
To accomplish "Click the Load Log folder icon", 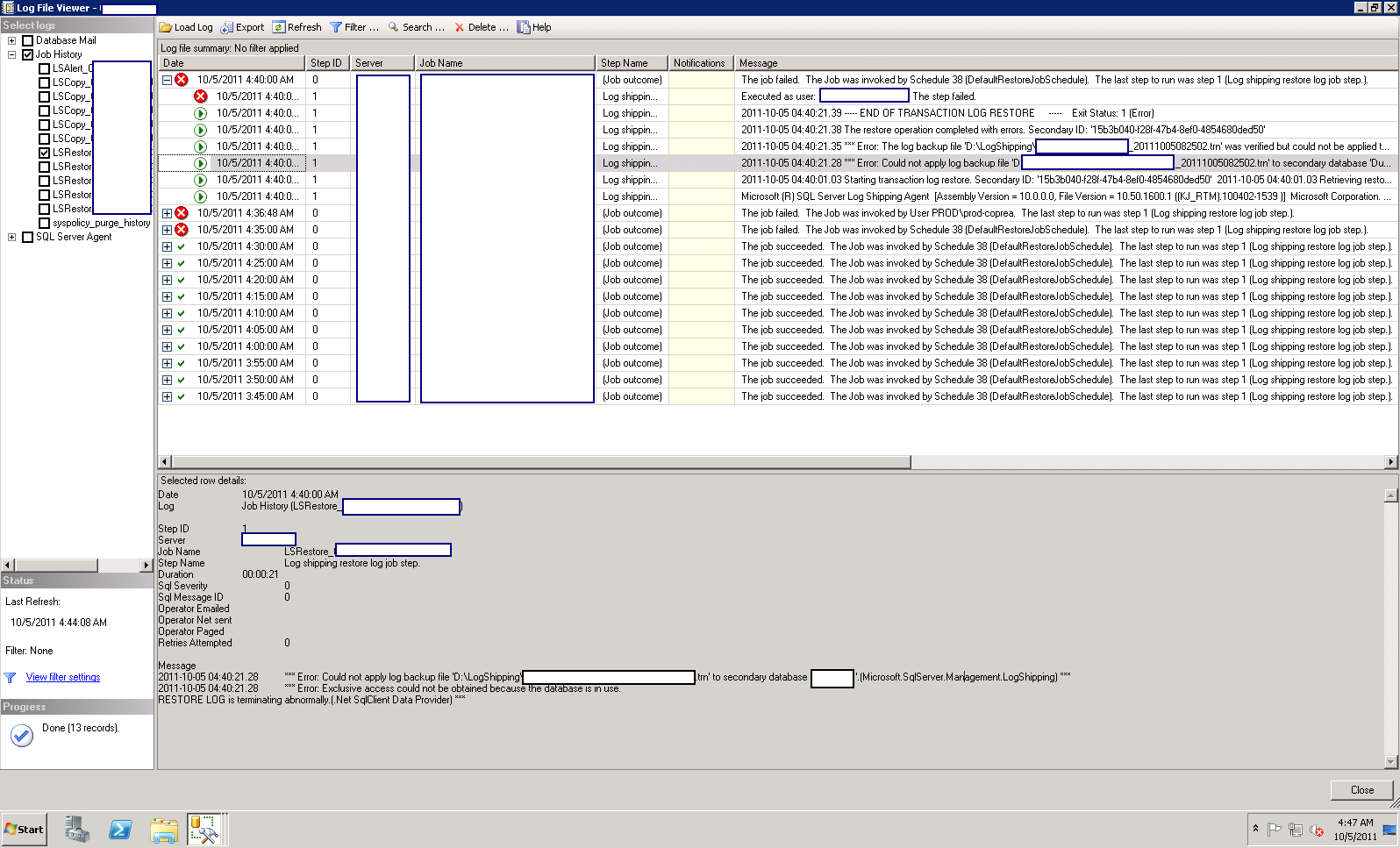I will coord(166,27).
